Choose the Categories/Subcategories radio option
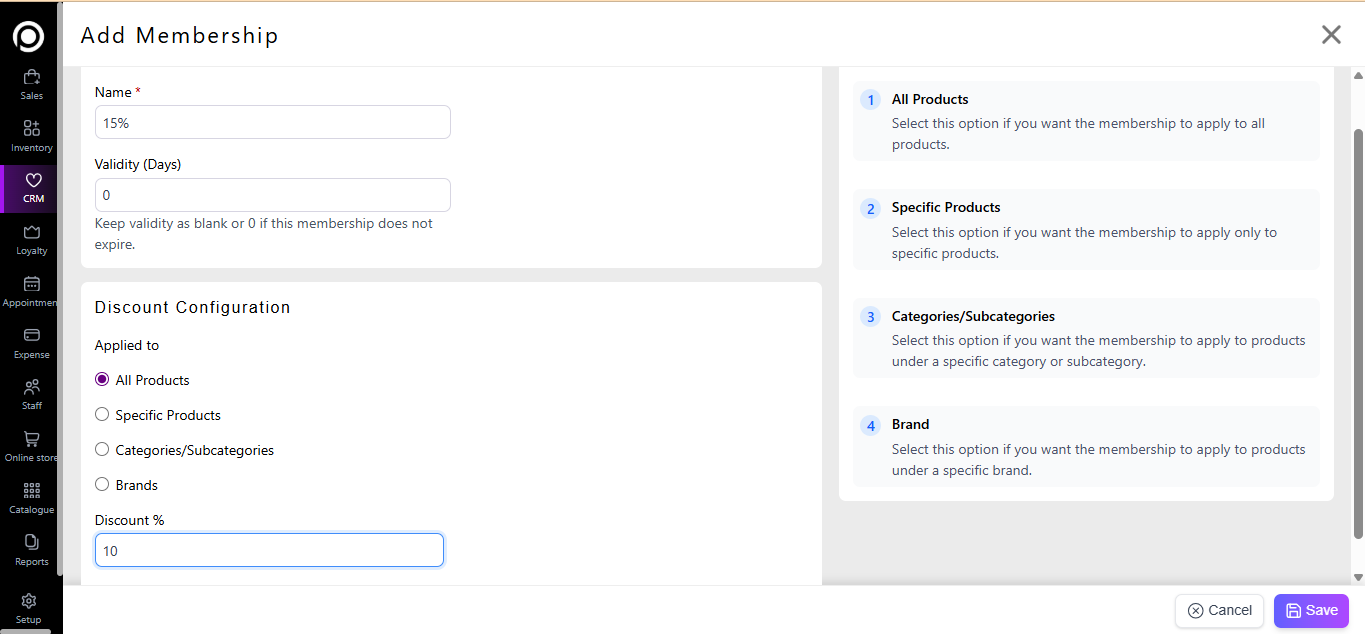The width and height of the screenshot is (1365, 634). coord(102,450)
